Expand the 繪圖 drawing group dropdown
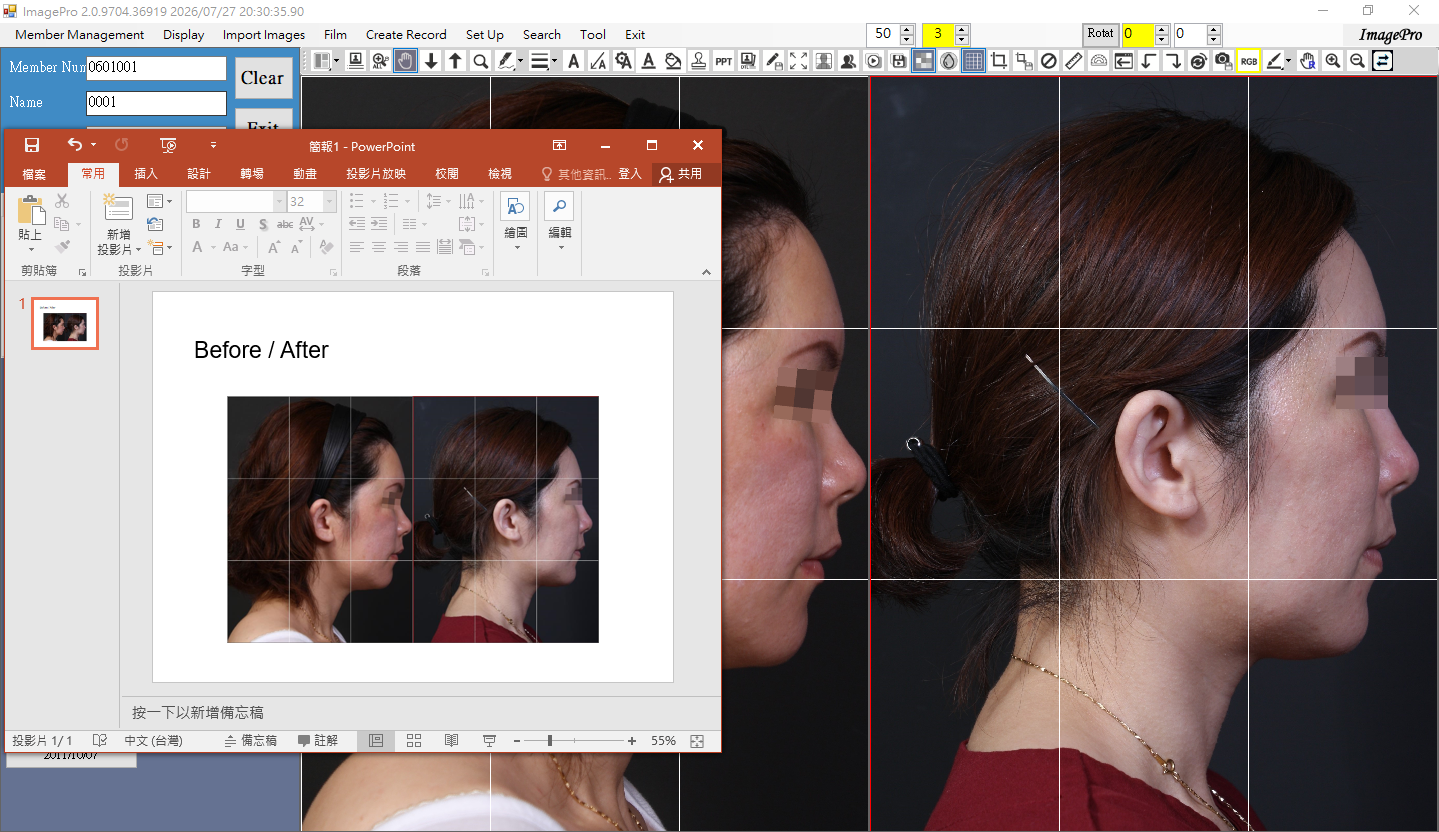This screenshot has height=832, width=1439. 516,247
